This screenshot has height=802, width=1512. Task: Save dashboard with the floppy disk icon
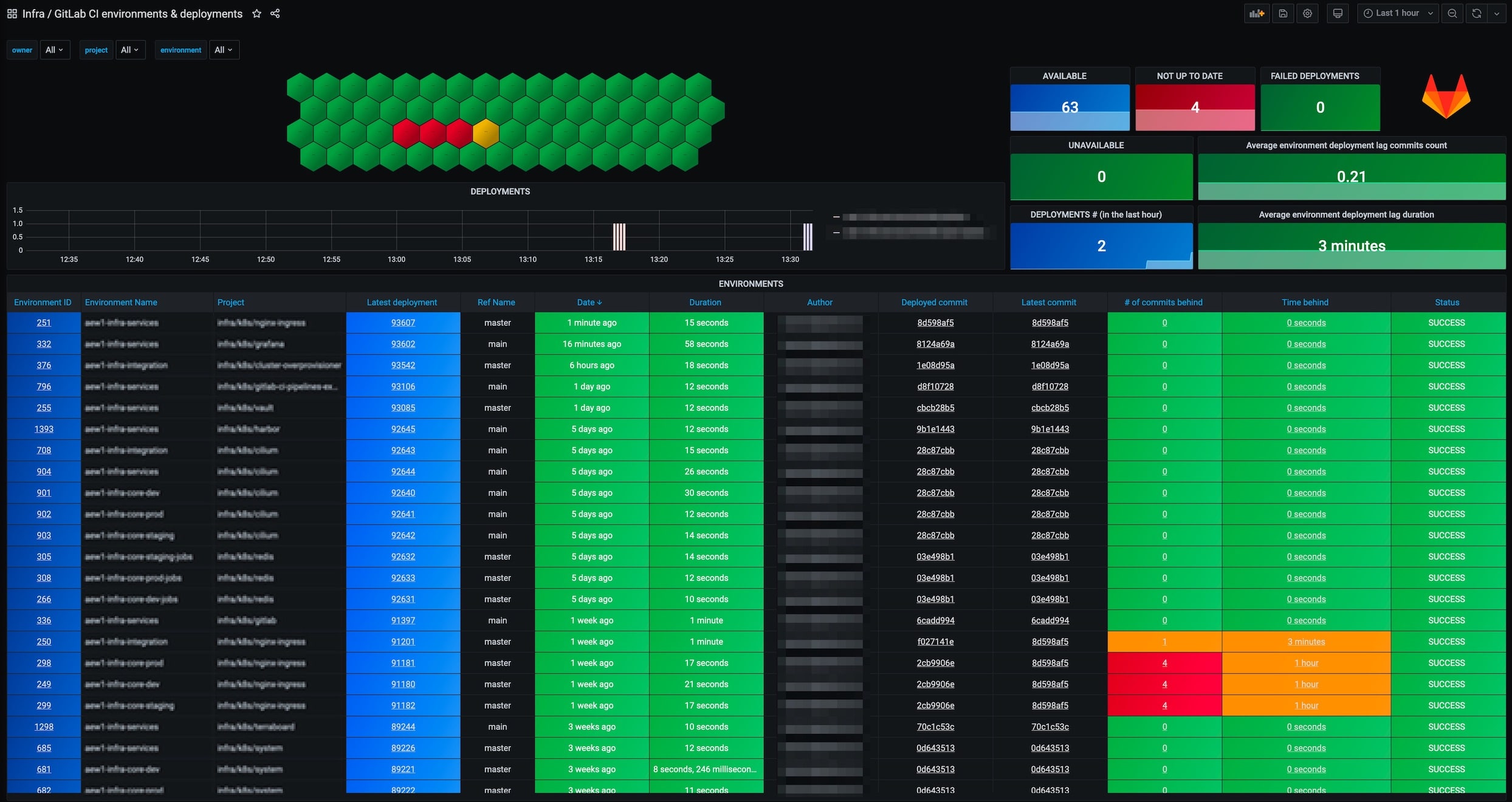coord(1283,13)
